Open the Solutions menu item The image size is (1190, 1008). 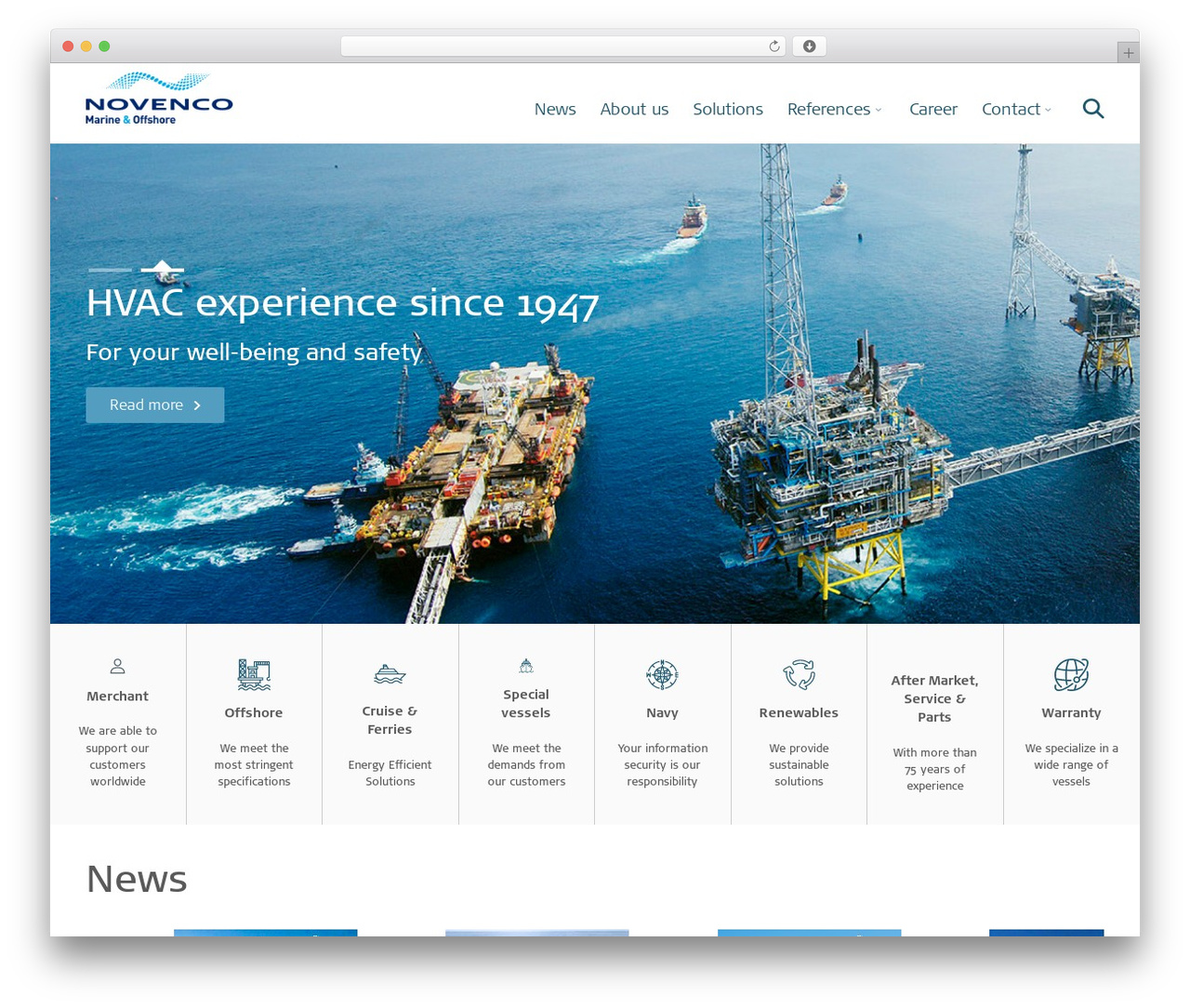pyautogui.click(x=728, y=109)
